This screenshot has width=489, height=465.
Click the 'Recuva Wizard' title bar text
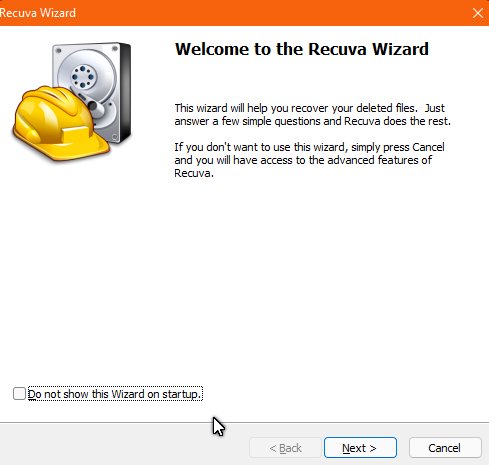(x=38, y=13)
